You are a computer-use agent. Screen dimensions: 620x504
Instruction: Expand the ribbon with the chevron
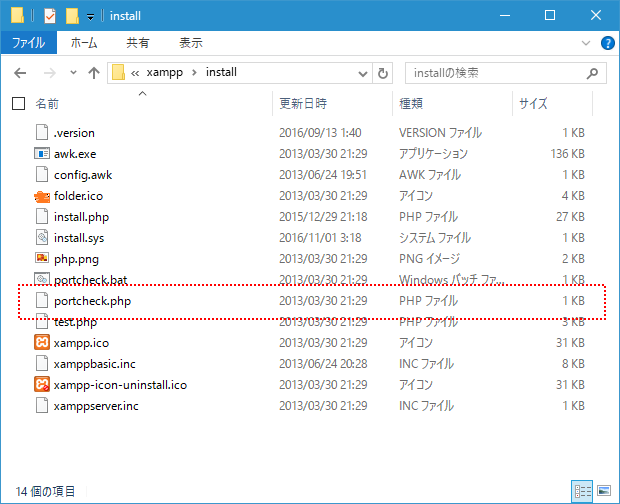tap(586, 43)
